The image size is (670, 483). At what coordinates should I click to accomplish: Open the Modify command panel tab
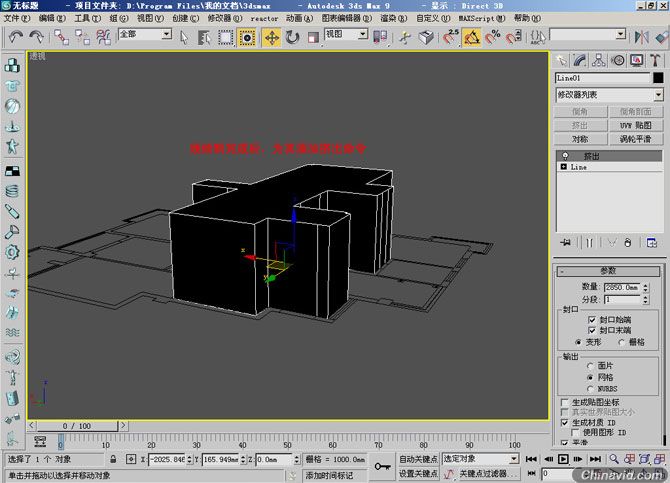(580, 60)
